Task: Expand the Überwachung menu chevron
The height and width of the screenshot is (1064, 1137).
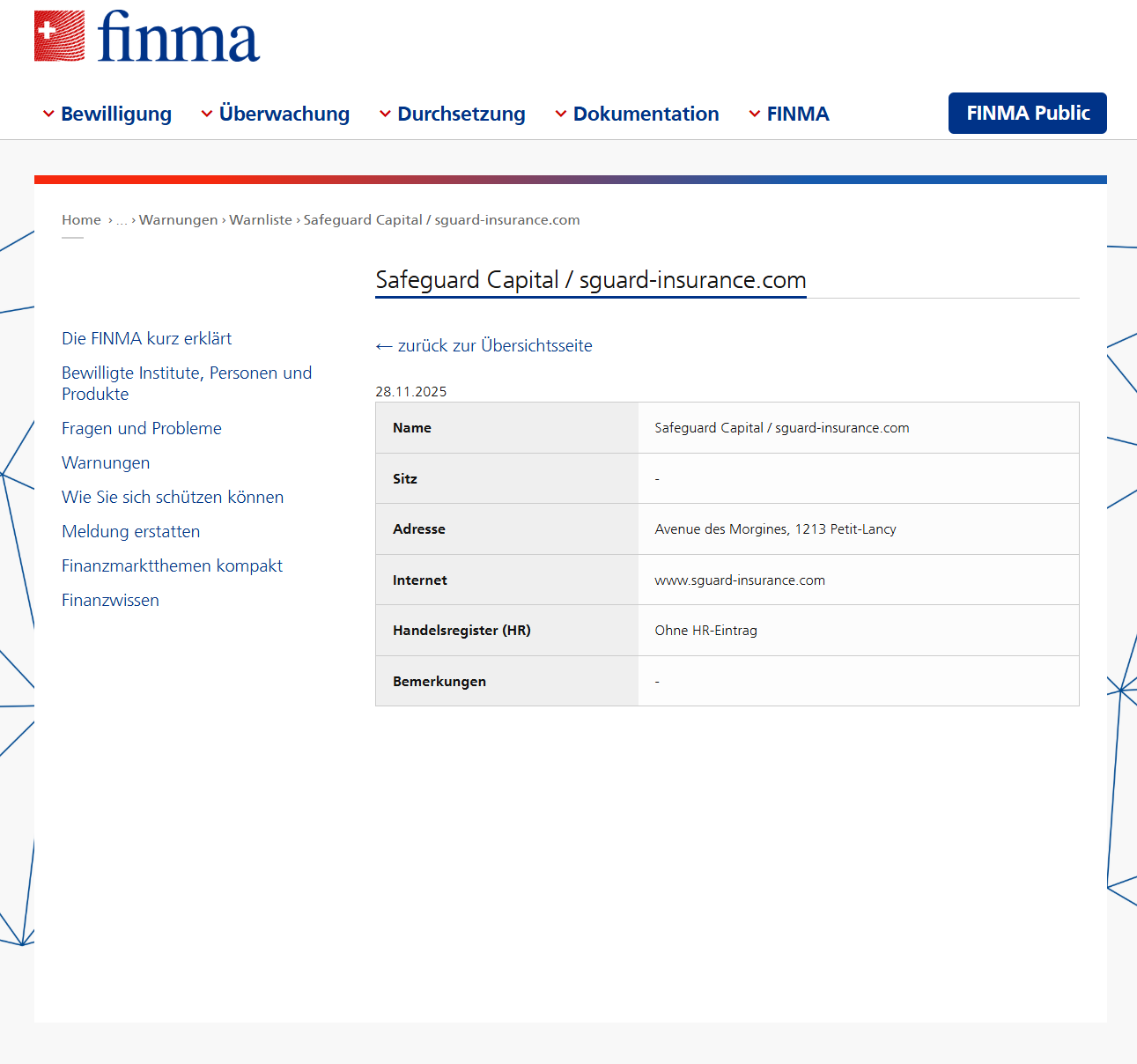Action: click(207, 114)
